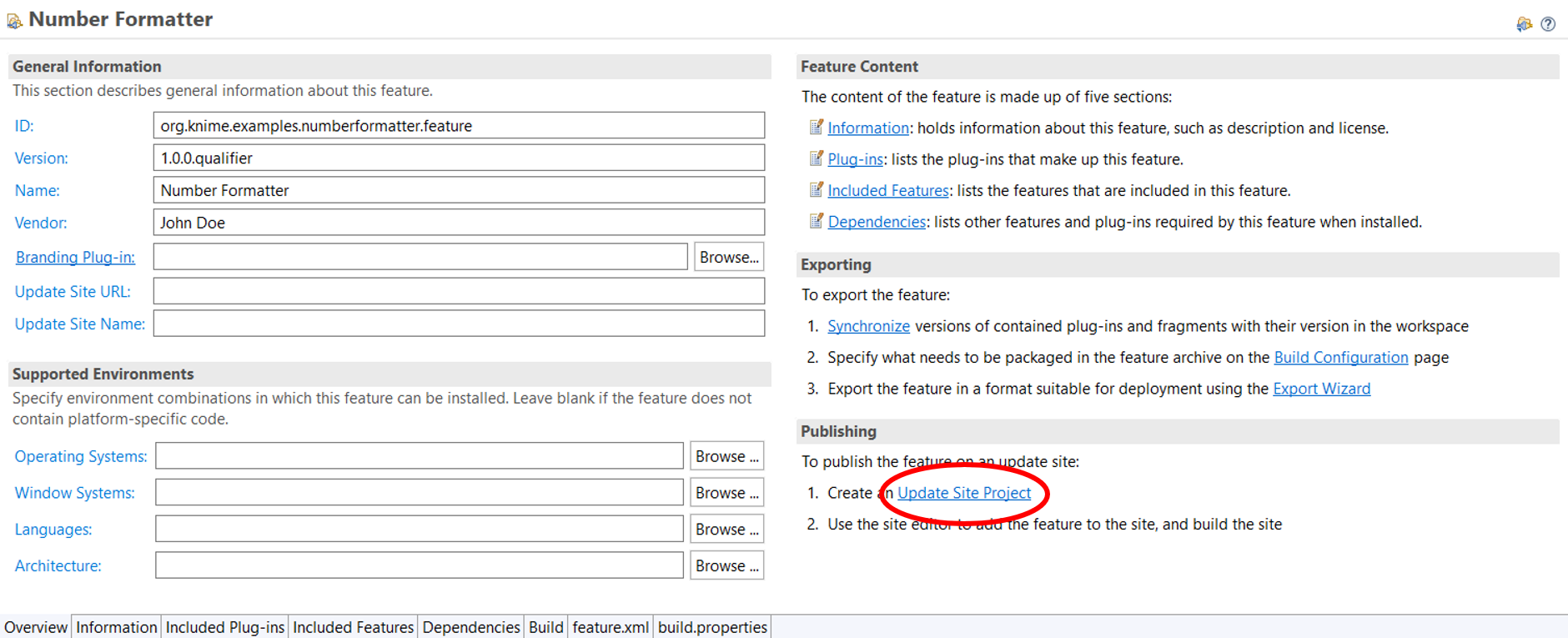This screenshot has width=1568, height=638.
Task: Browse for Languages
Action: click(727, 529)
